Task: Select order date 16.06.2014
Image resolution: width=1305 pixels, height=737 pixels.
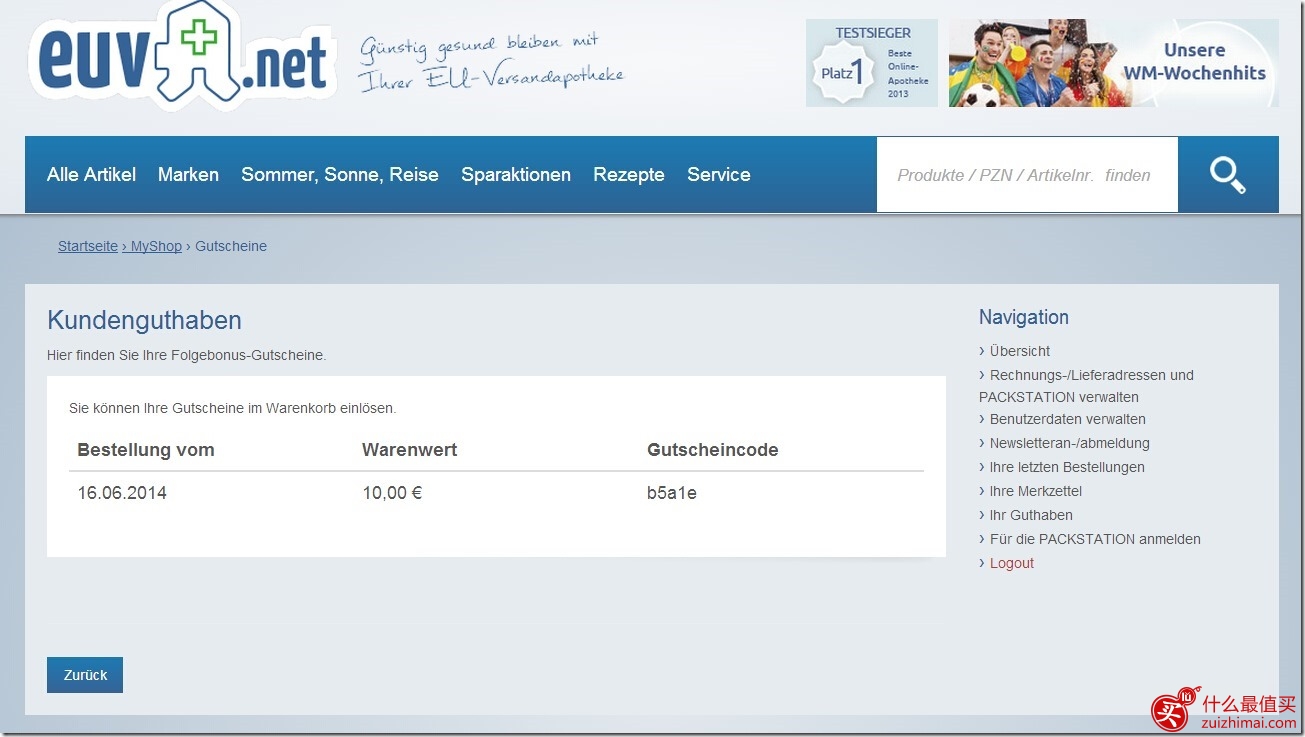Action: 122,493
